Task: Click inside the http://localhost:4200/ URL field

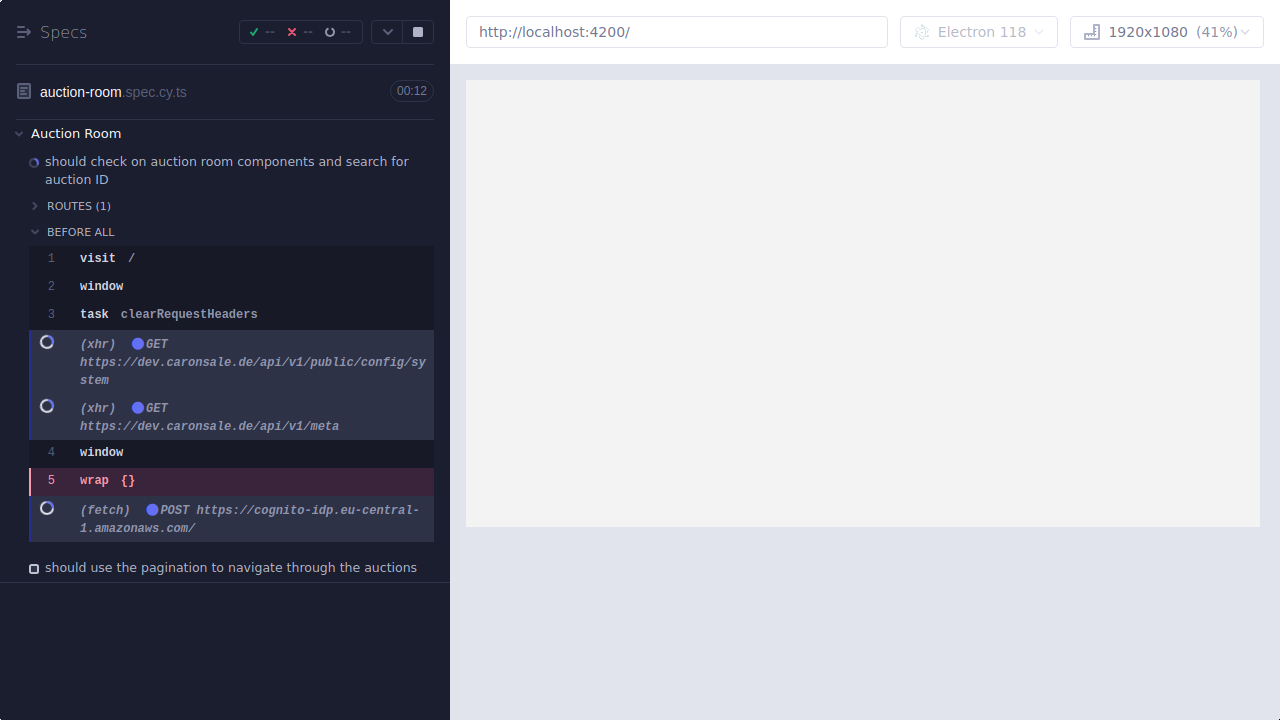Action: 676,31
